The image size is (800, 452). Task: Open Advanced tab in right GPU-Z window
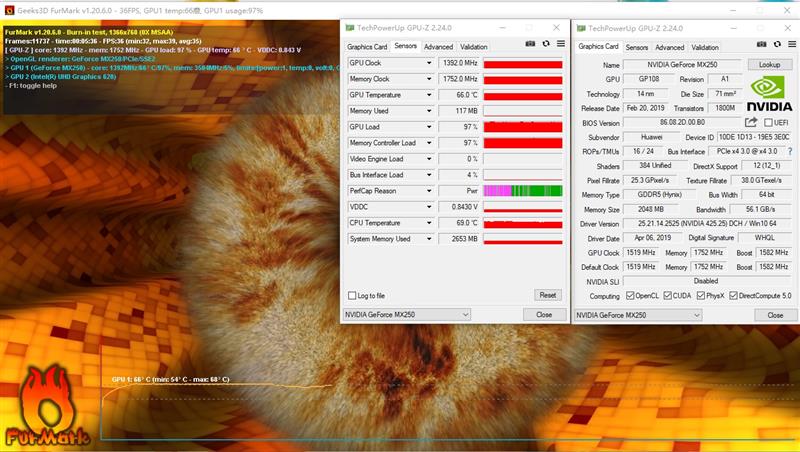point(669,47)
